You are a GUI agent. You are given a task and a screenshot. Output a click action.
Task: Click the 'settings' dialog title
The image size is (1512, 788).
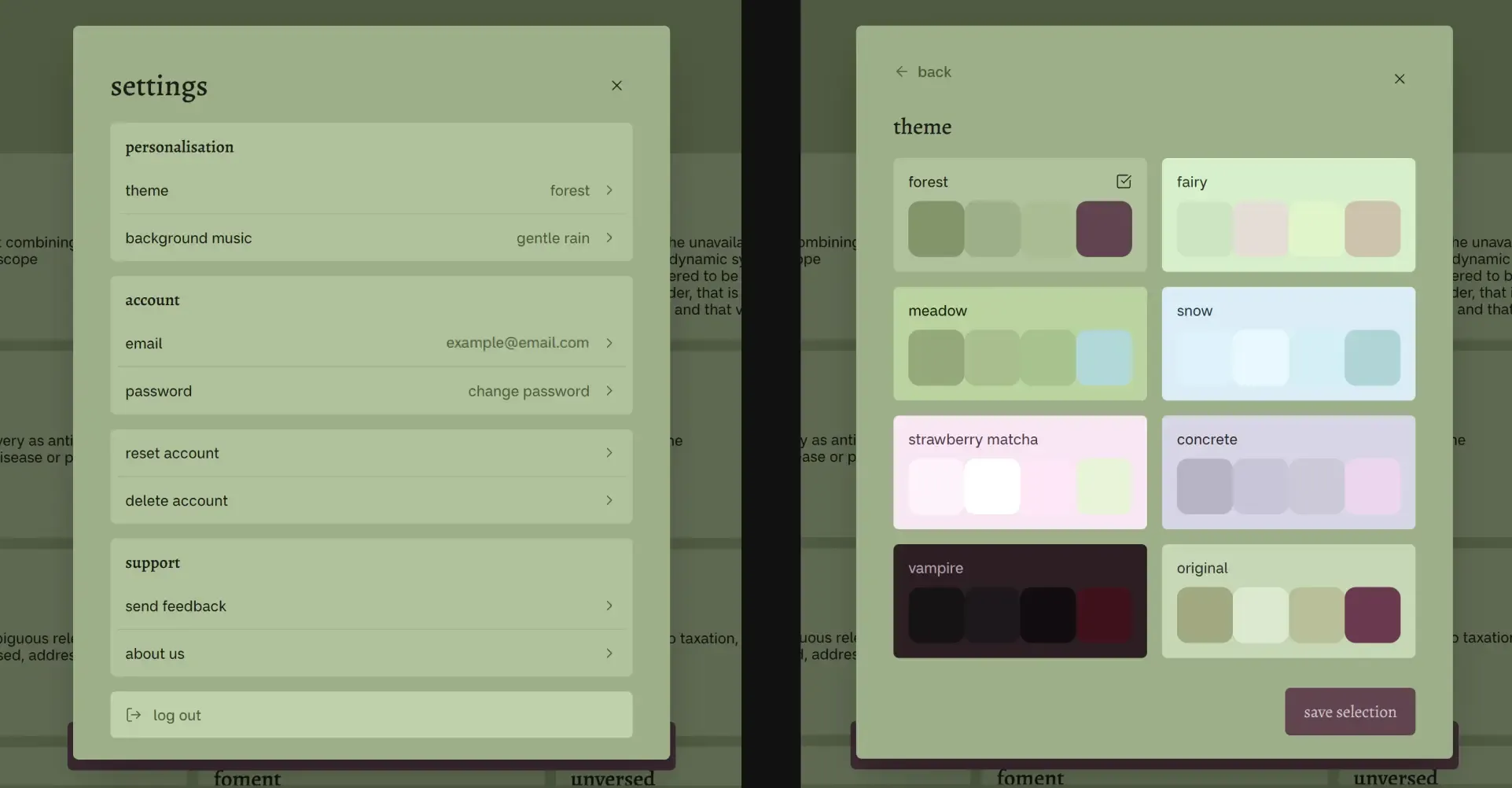[159, 86]
